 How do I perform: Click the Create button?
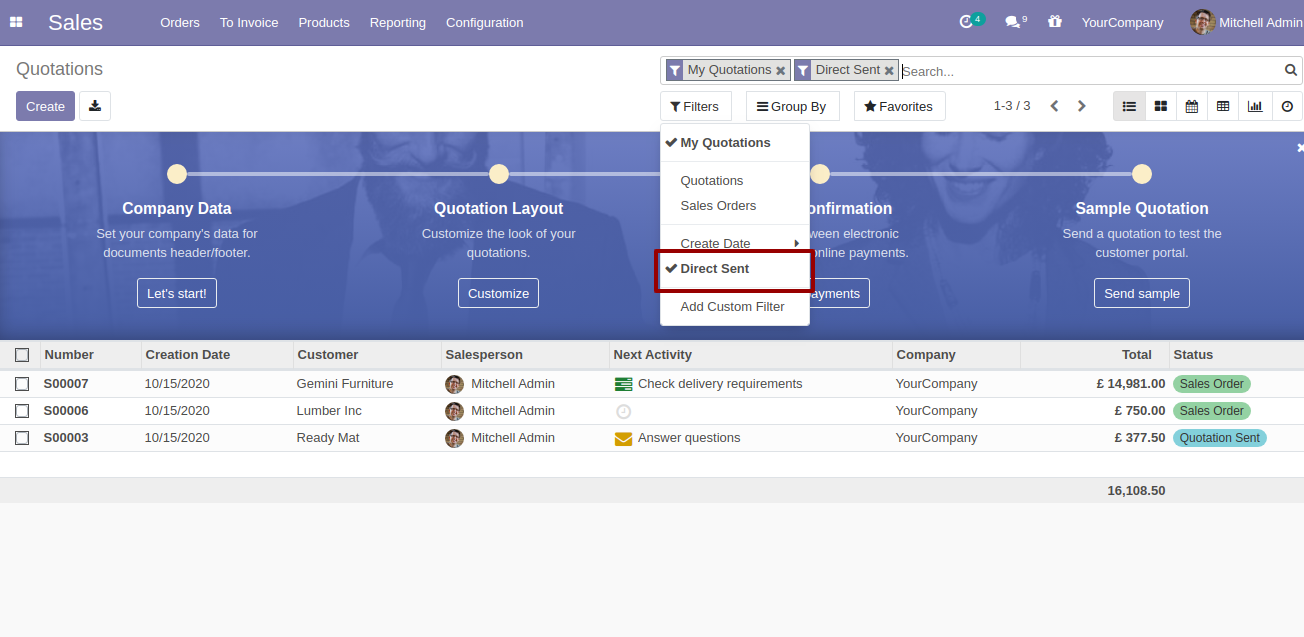45,106
